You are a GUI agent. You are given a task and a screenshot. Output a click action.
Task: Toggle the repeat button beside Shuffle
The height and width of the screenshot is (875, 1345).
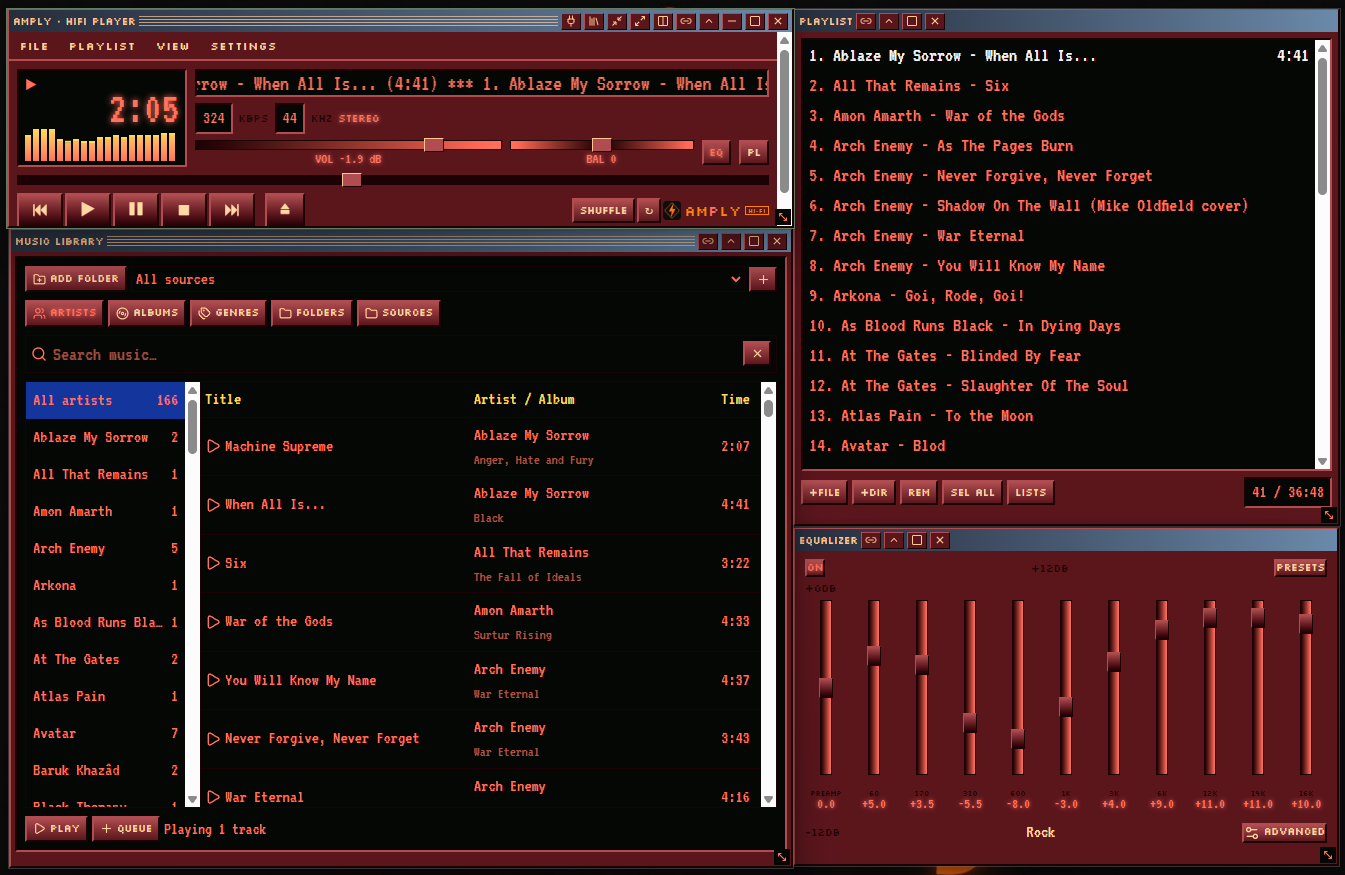point(649,210)
